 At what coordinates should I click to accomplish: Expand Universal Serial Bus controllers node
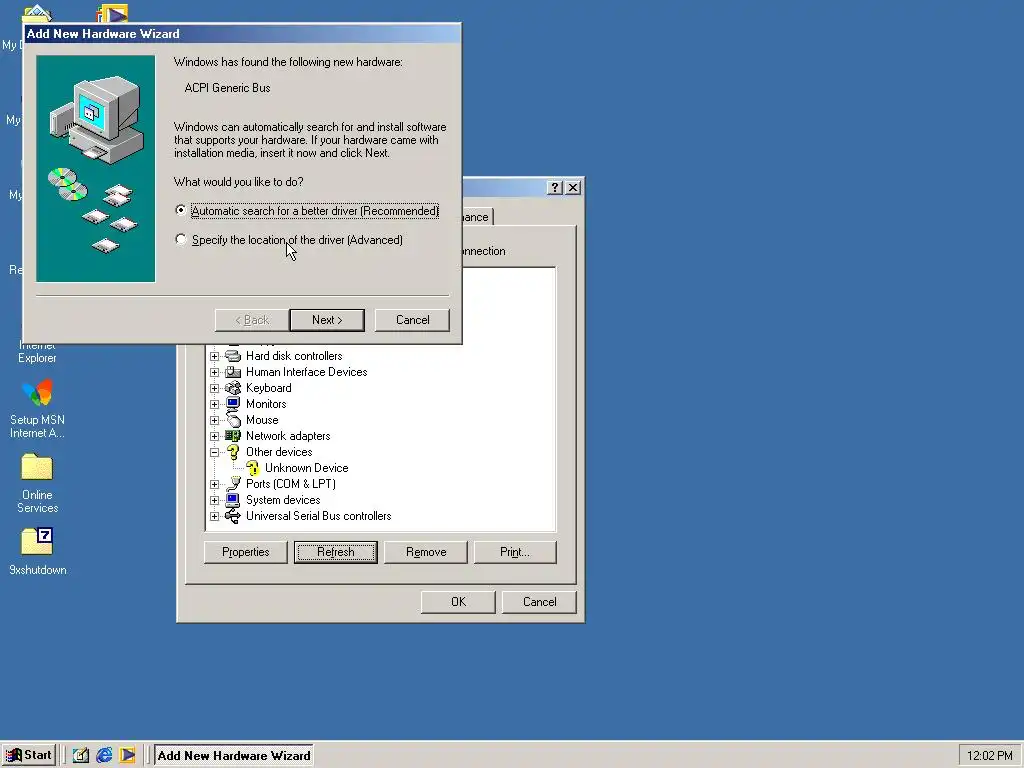tap(214, 516)
